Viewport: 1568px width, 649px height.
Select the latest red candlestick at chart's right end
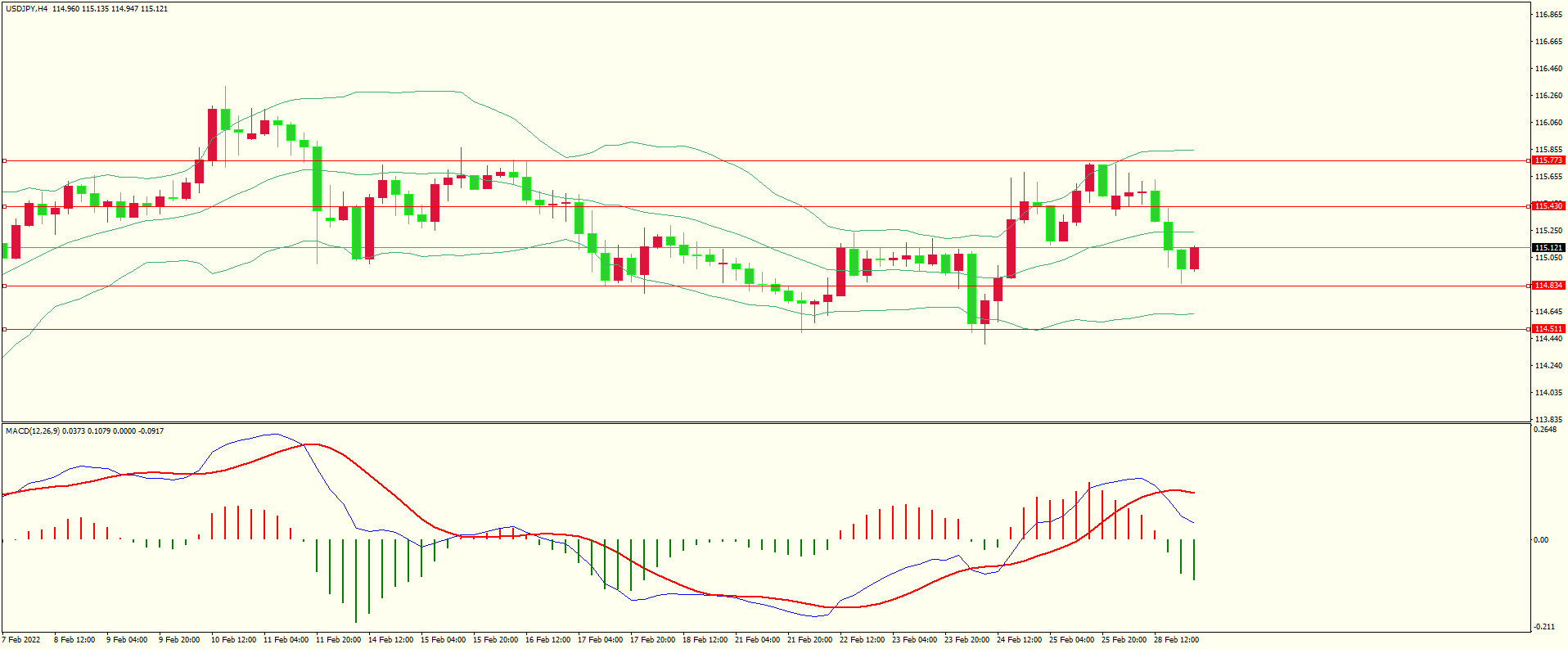pyautogui.click(x=1195, y=258)
